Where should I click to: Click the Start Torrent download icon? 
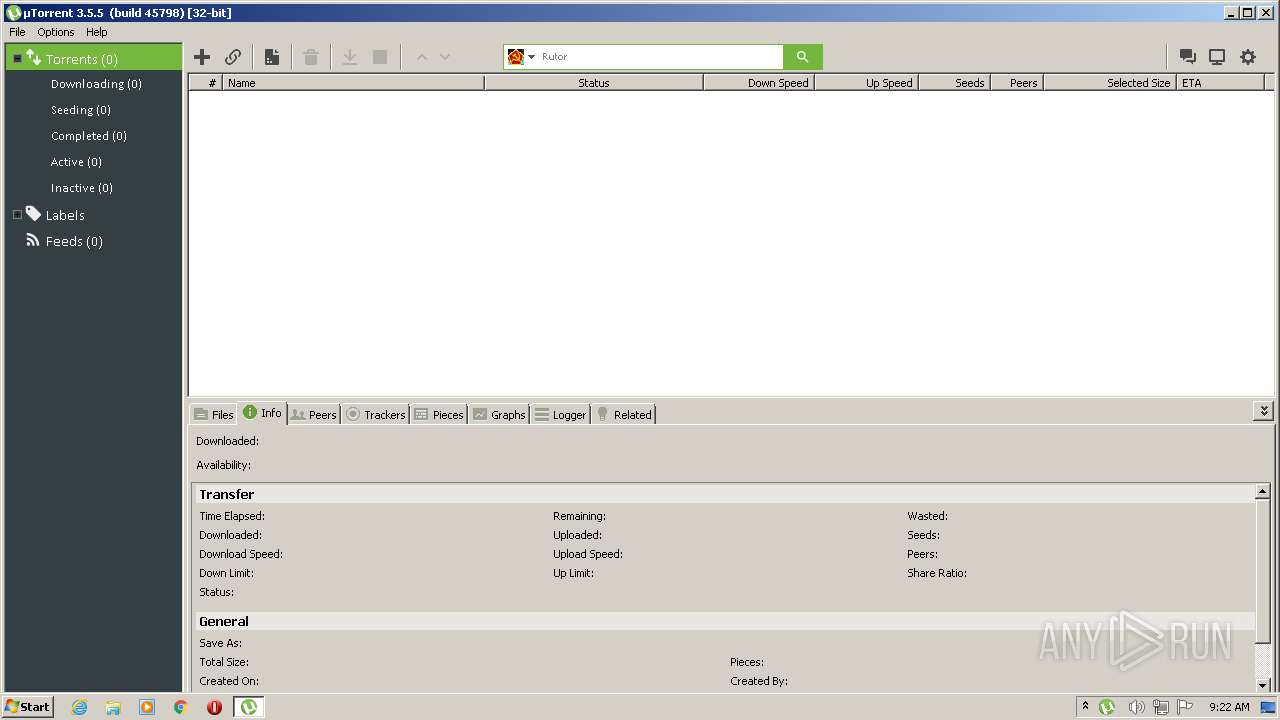[350, 57]
